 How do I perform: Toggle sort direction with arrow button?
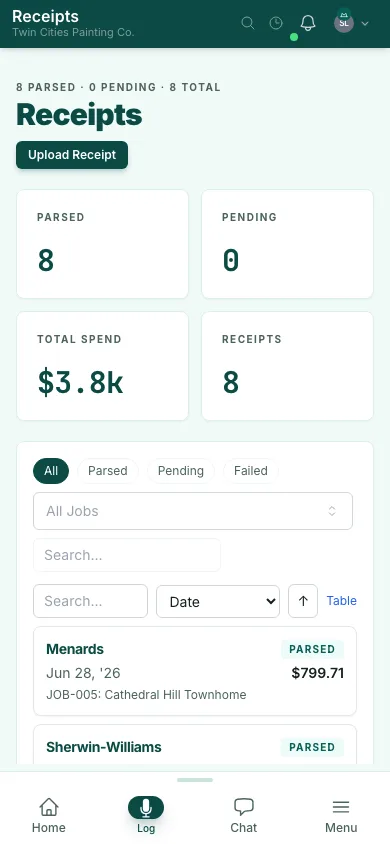pos(303,601)
